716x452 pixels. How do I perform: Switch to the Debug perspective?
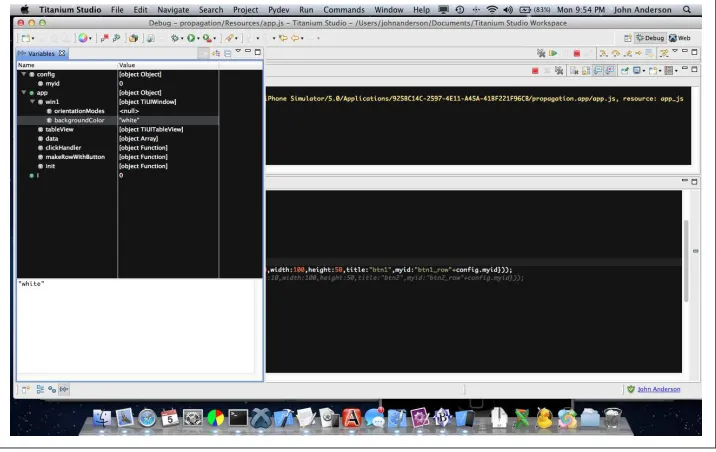(x=650, y=38)
